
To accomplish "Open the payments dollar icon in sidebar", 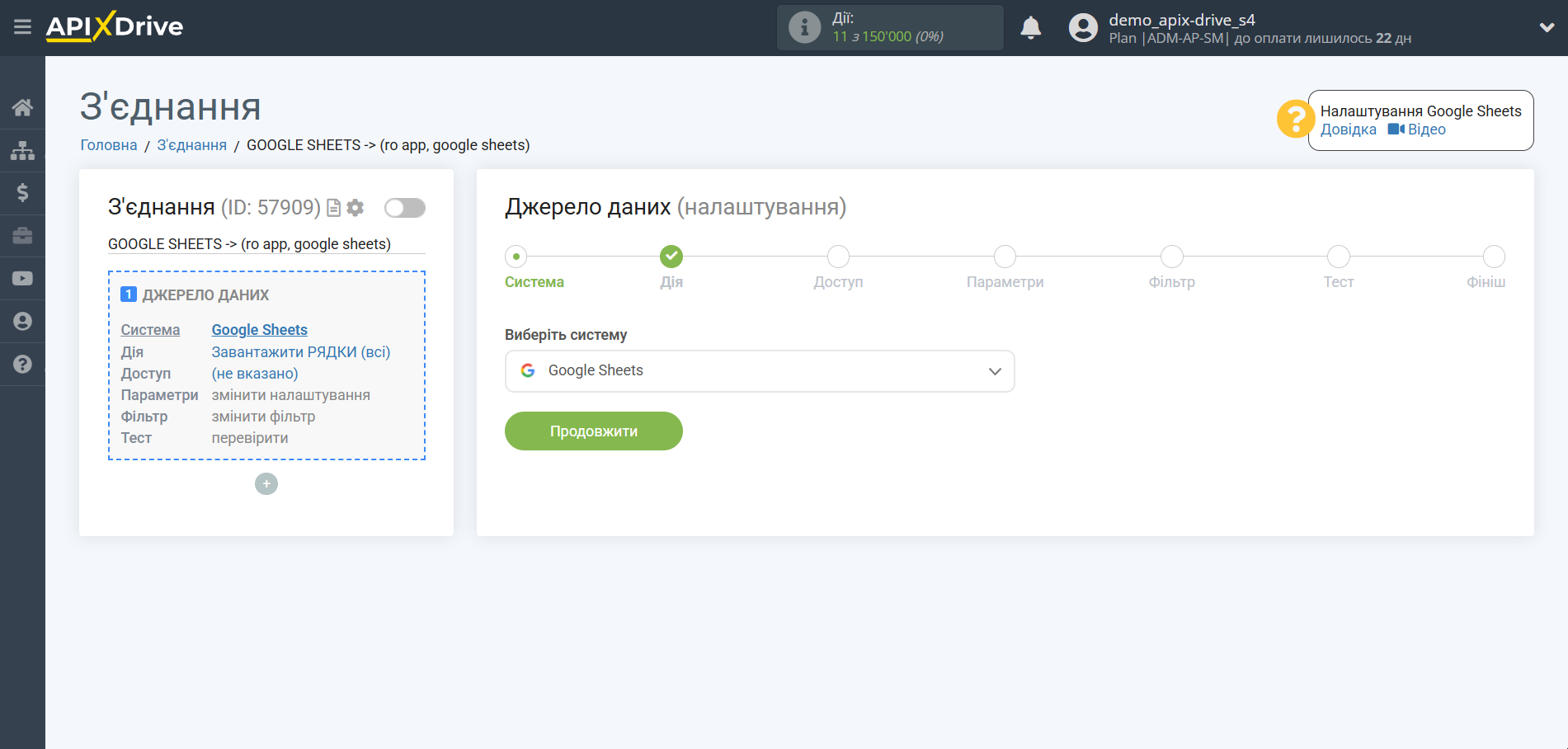I will coord(22,192).
